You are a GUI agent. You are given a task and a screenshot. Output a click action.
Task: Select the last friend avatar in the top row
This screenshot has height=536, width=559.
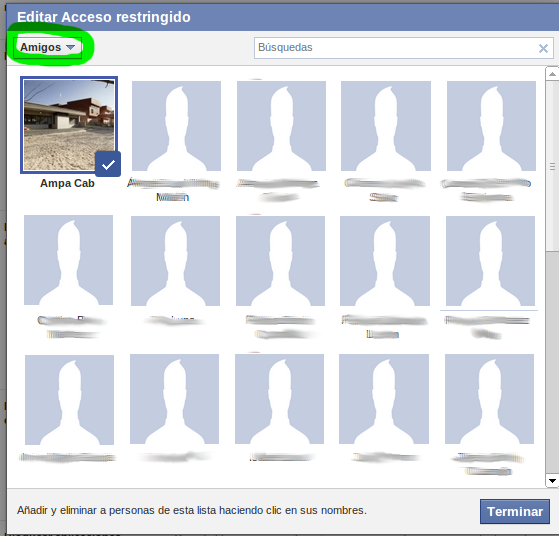(491, 126)
